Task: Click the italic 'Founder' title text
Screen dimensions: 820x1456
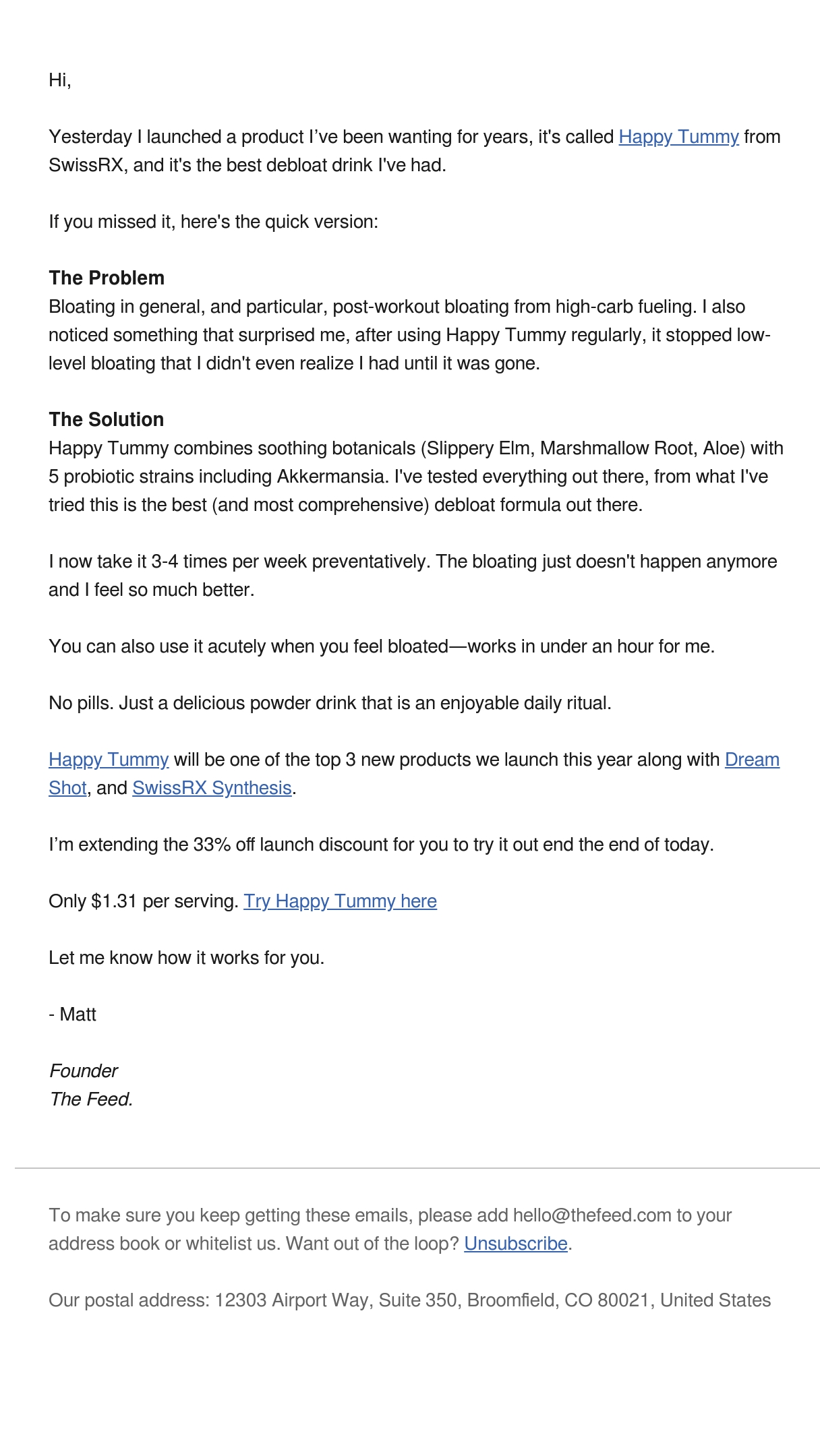Action: click(84, 1071)
